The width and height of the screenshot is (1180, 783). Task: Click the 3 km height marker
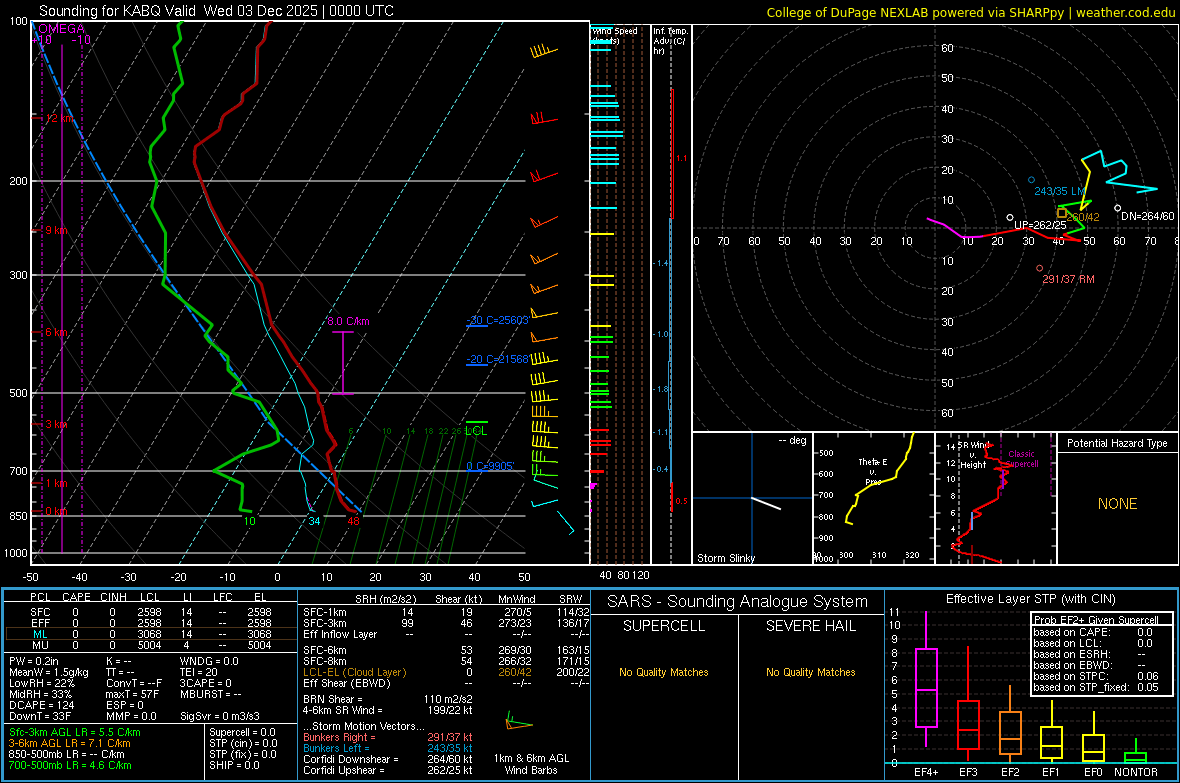point(56,424)
